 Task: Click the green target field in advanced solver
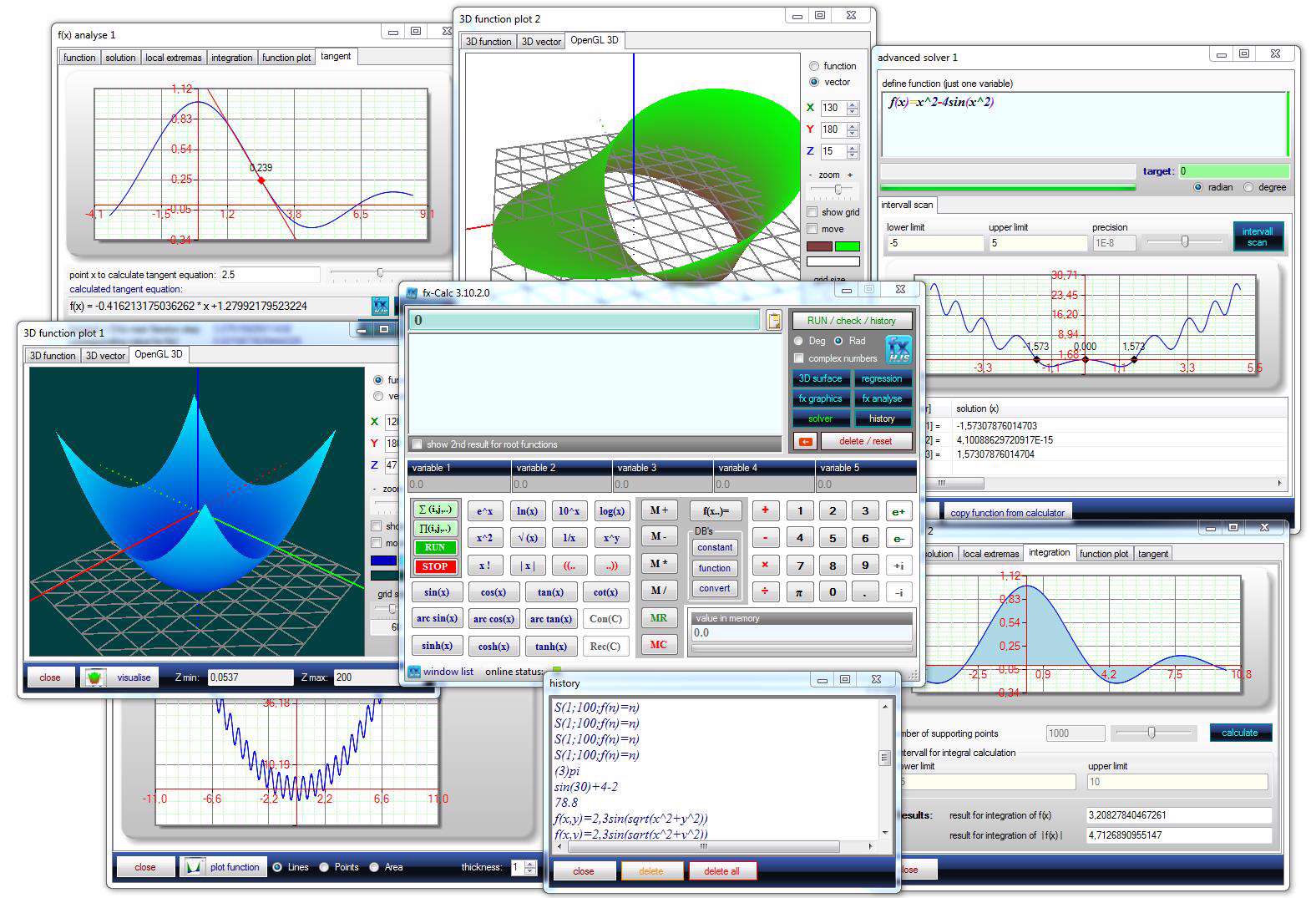coord(1232,171)
